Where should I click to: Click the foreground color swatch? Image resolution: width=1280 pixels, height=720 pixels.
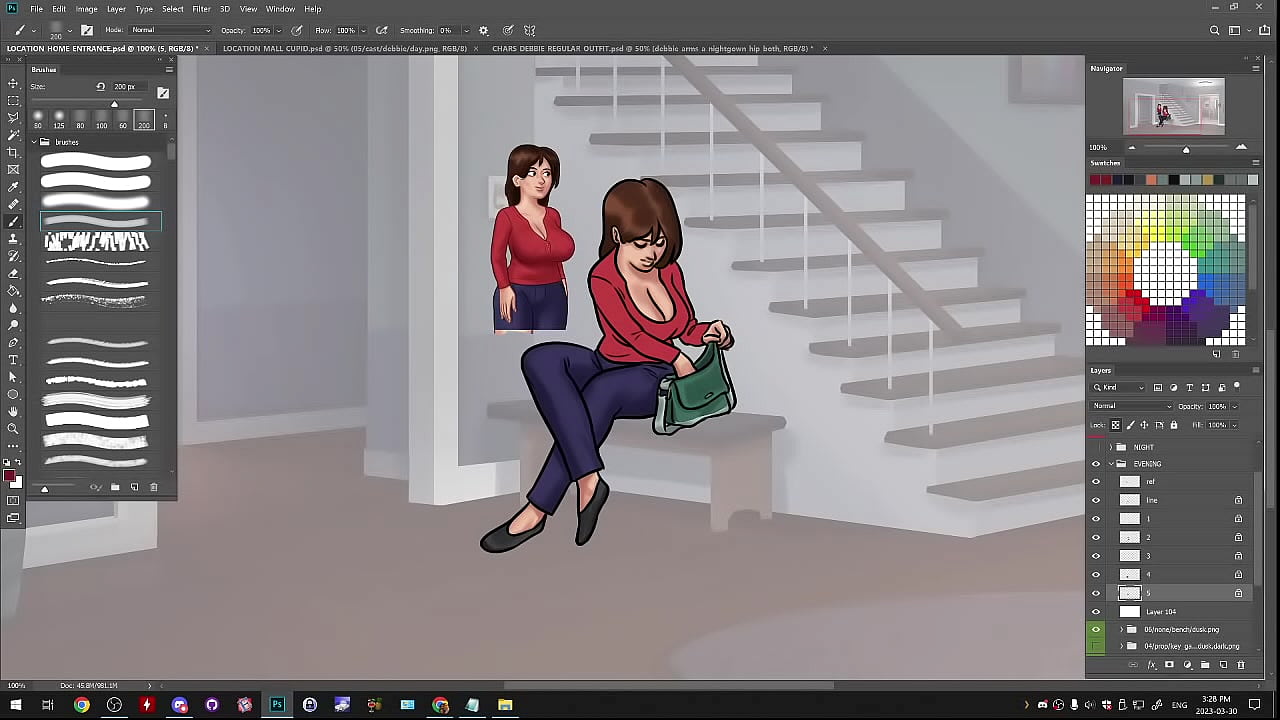click(x=9, y=476)
